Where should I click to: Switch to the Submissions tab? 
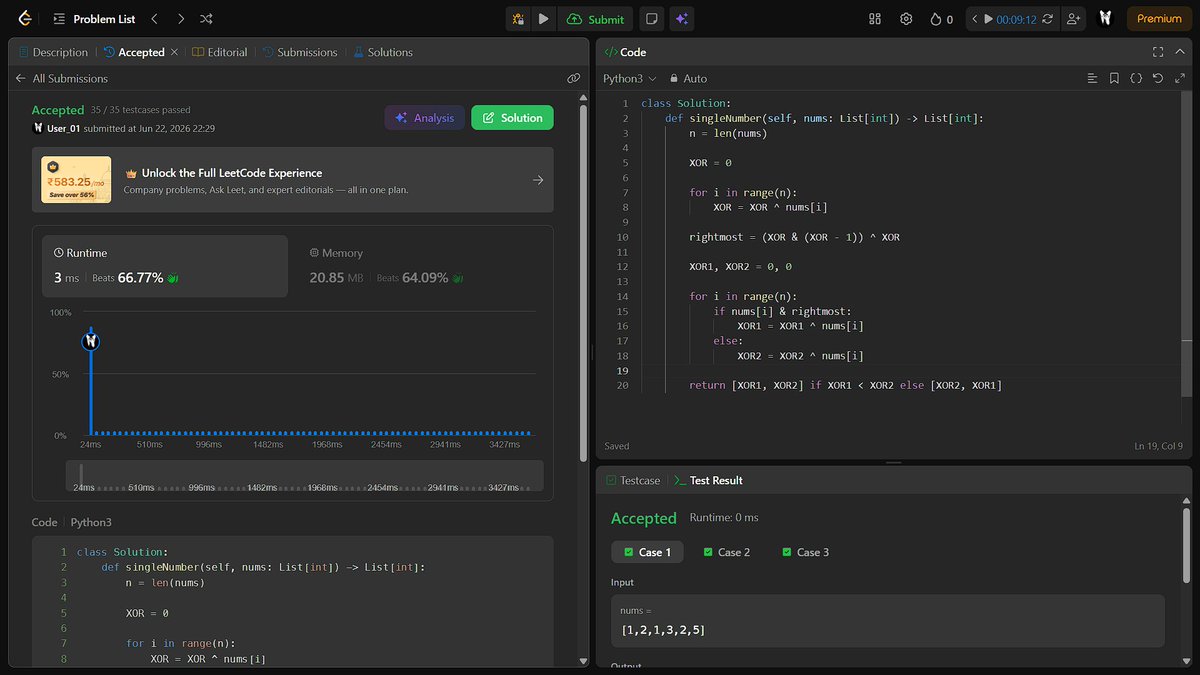pyautogui.click(x=300, y=52)
